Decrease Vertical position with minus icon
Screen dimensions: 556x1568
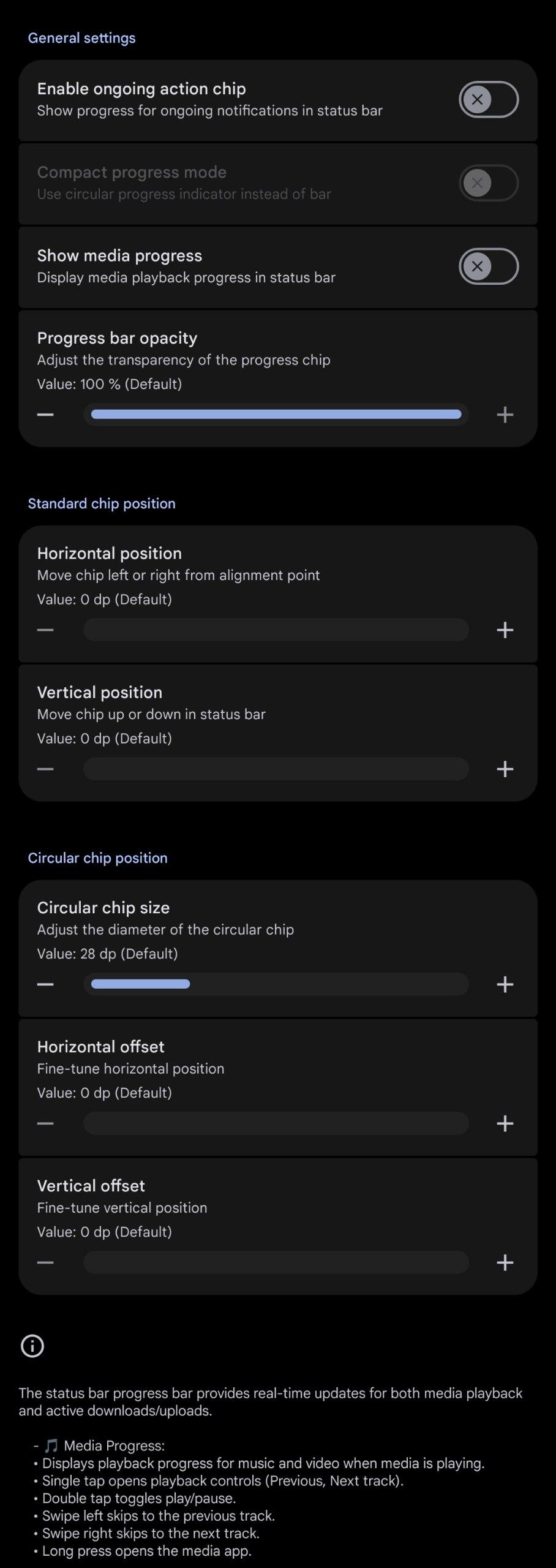coord(45,769)
